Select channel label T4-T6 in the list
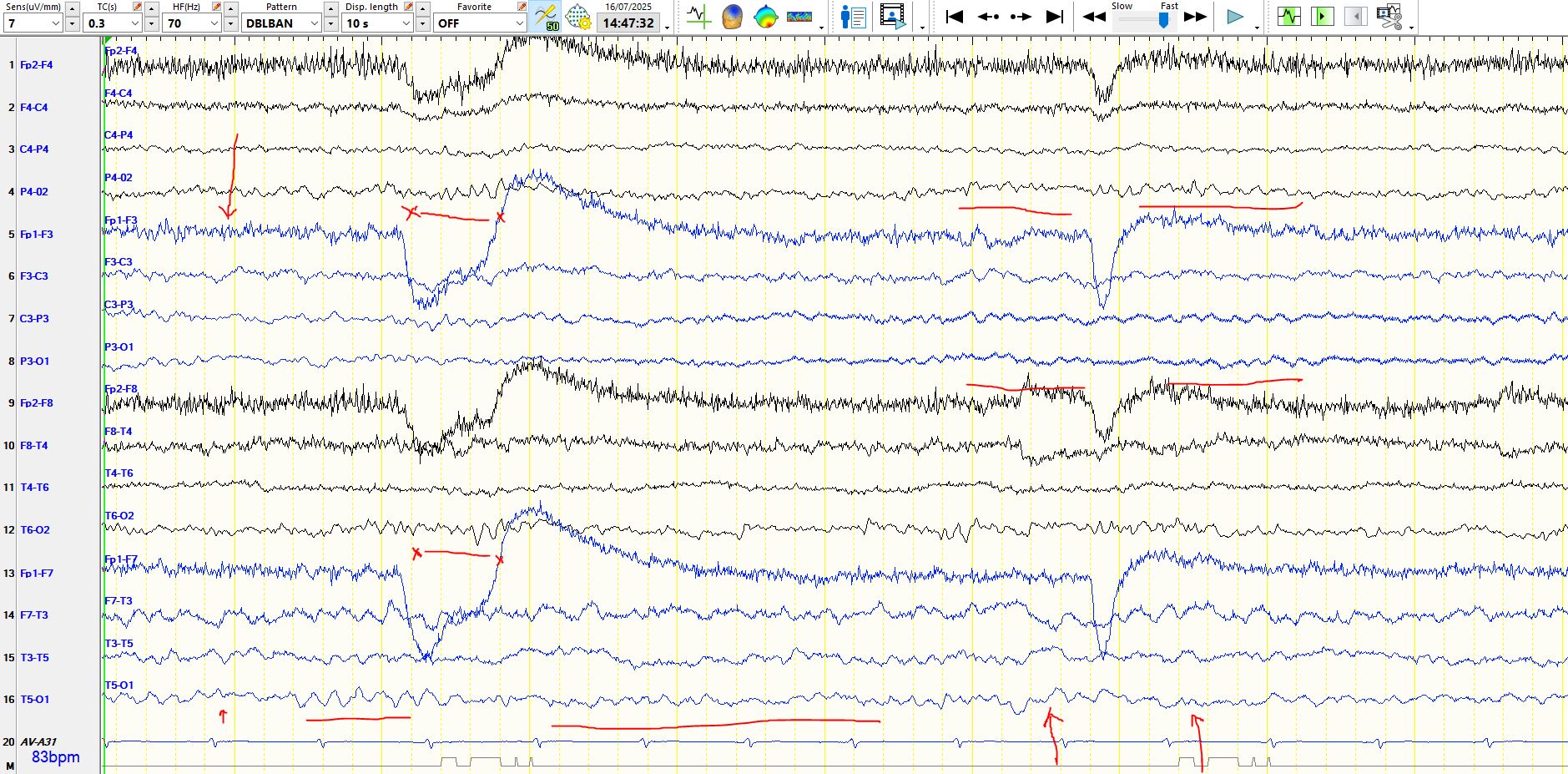 (34, 487)
